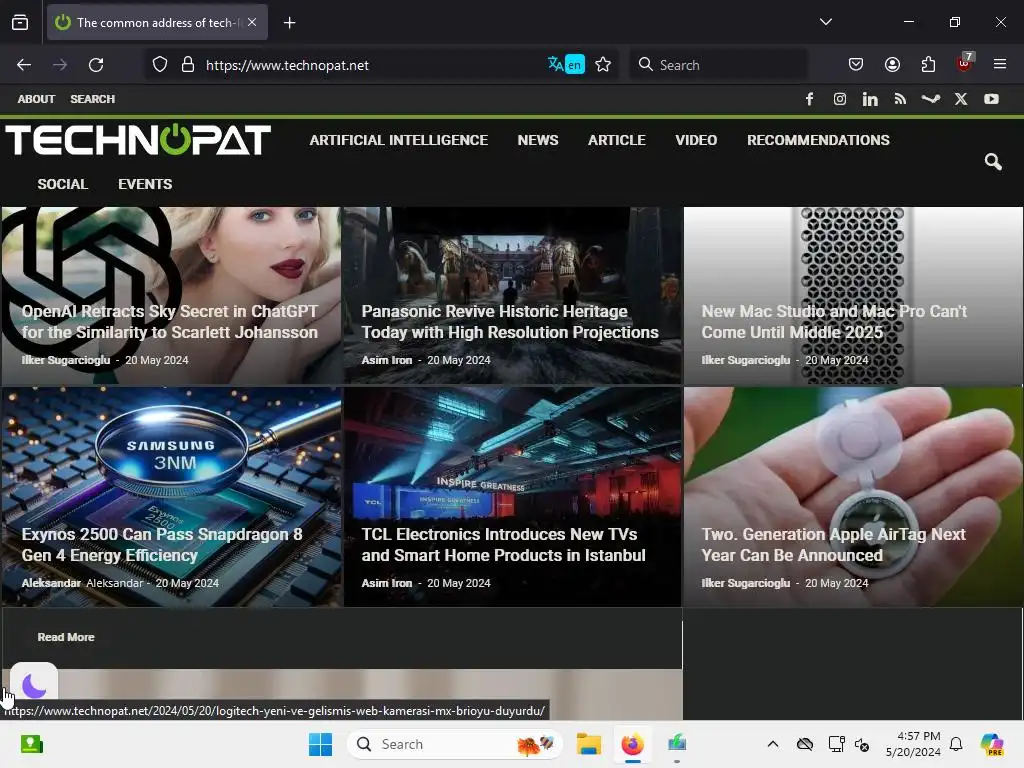Toggle dark mode moon button
1024x768 pixels.
click(x=34, y=686)
